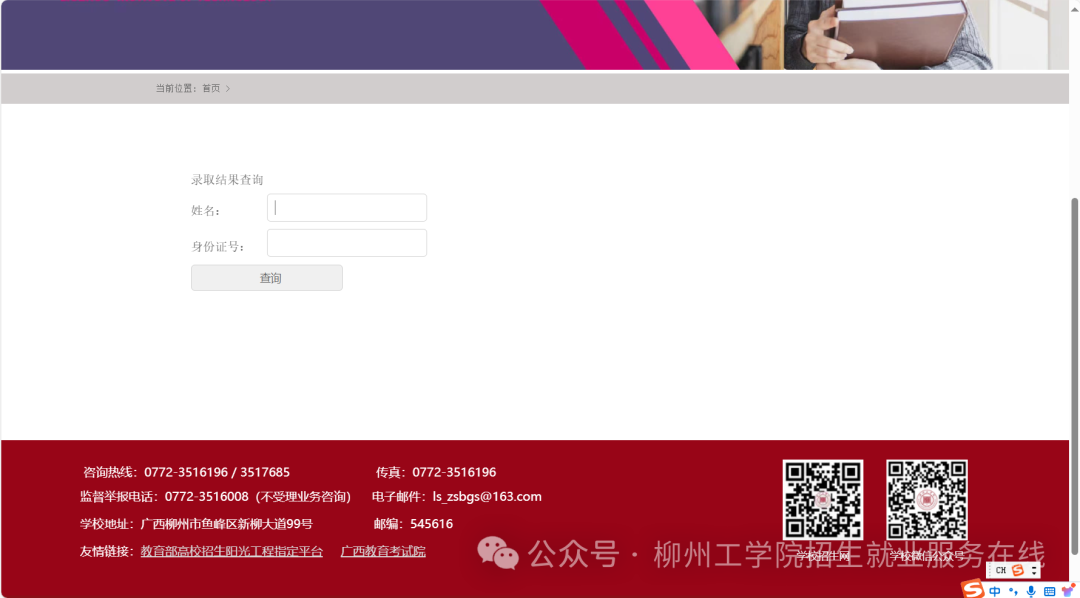Go to 首页 in the breadcrumb
This screenshot has width=1080, height=598.
coord(211,88)
